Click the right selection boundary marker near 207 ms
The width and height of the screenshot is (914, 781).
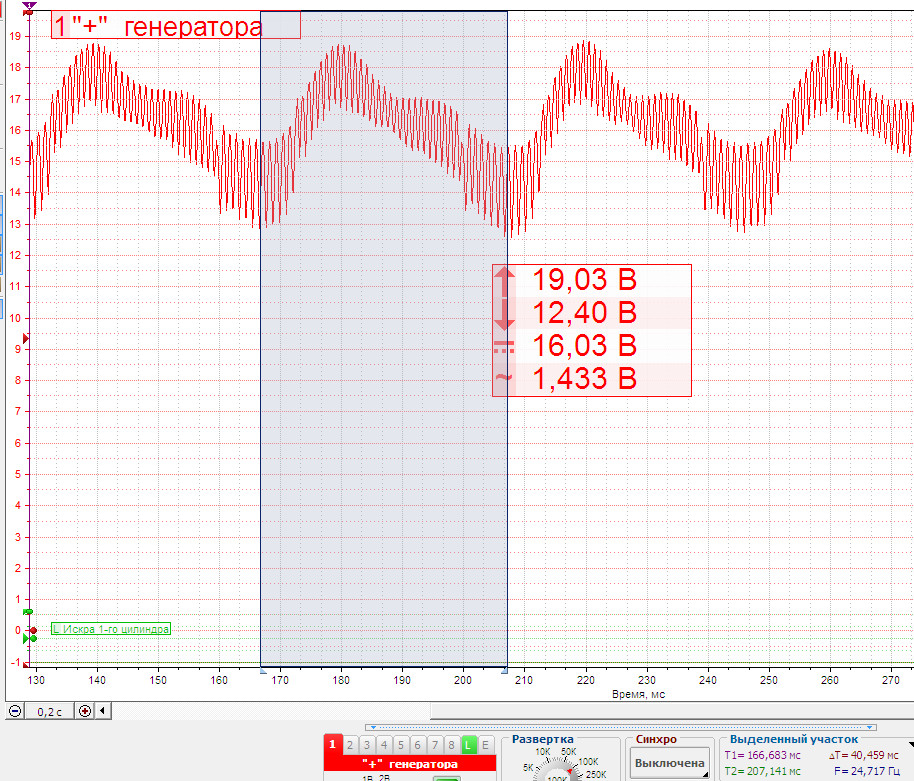[505, 671]
